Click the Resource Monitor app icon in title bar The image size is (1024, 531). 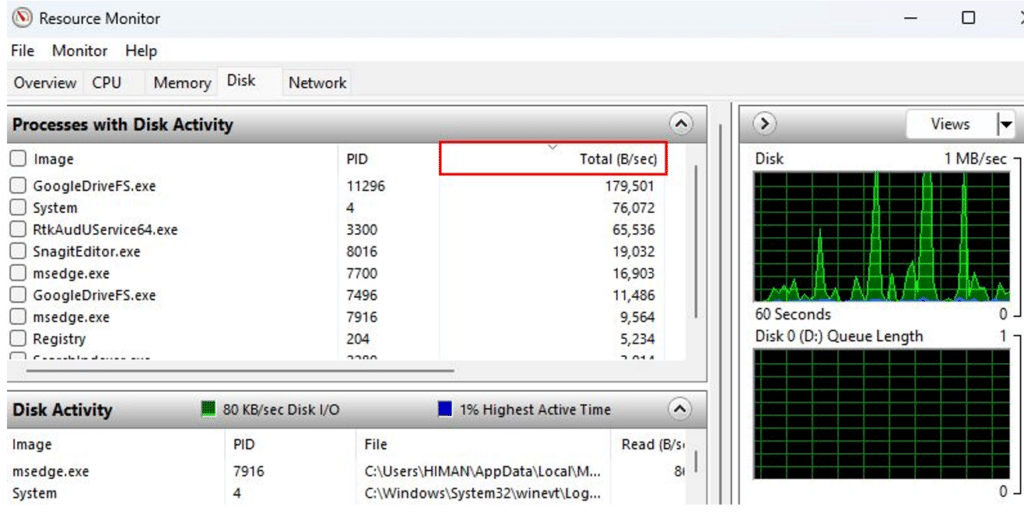point(21,18)
